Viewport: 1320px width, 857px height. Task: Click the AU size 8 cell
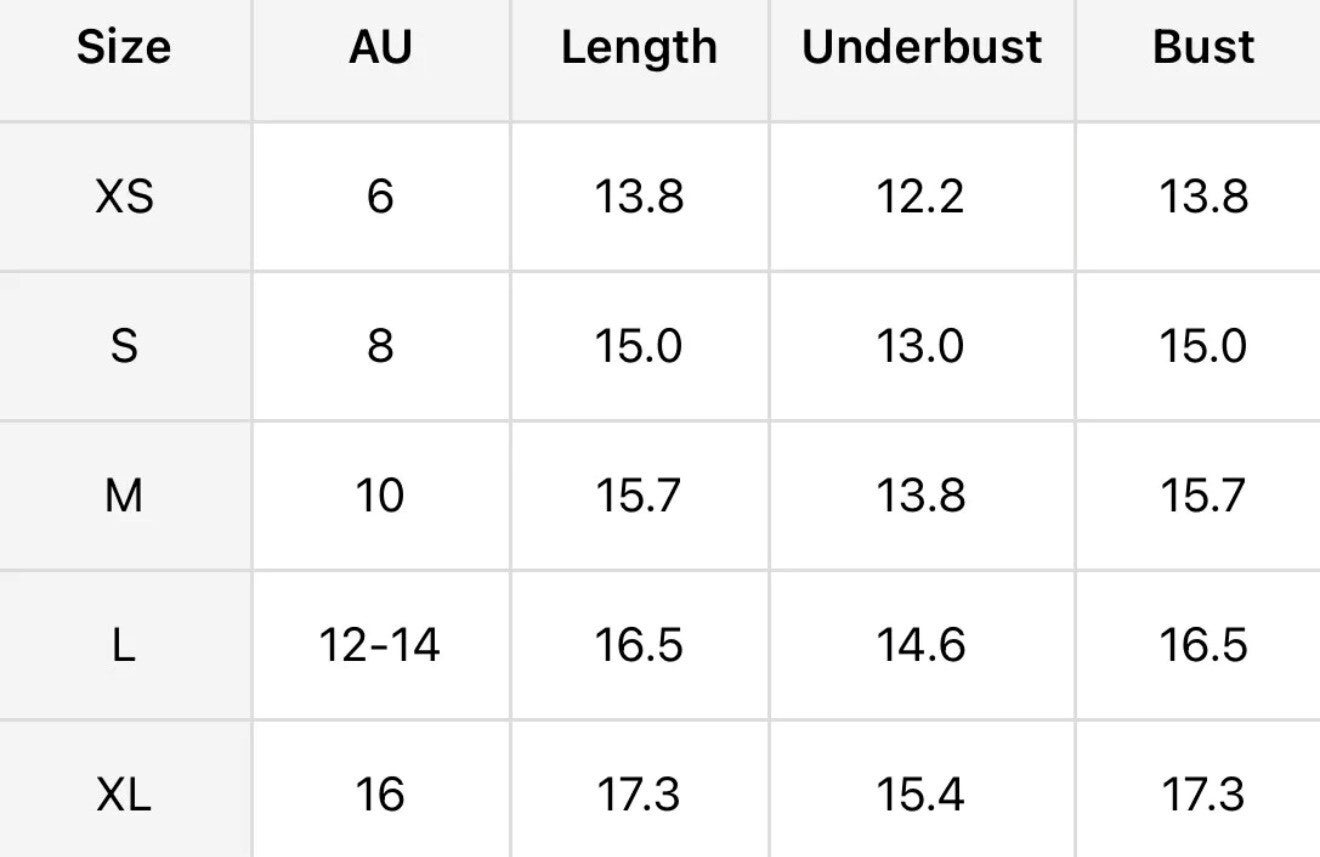pyautogui.click(x=380, y=346)
